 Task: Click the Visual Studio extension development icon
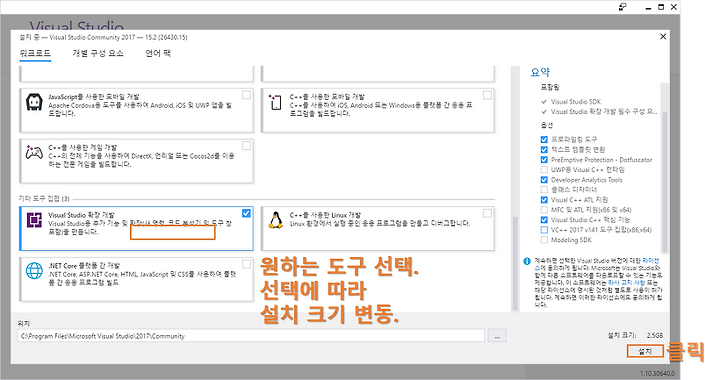click(x=34, y=220)
